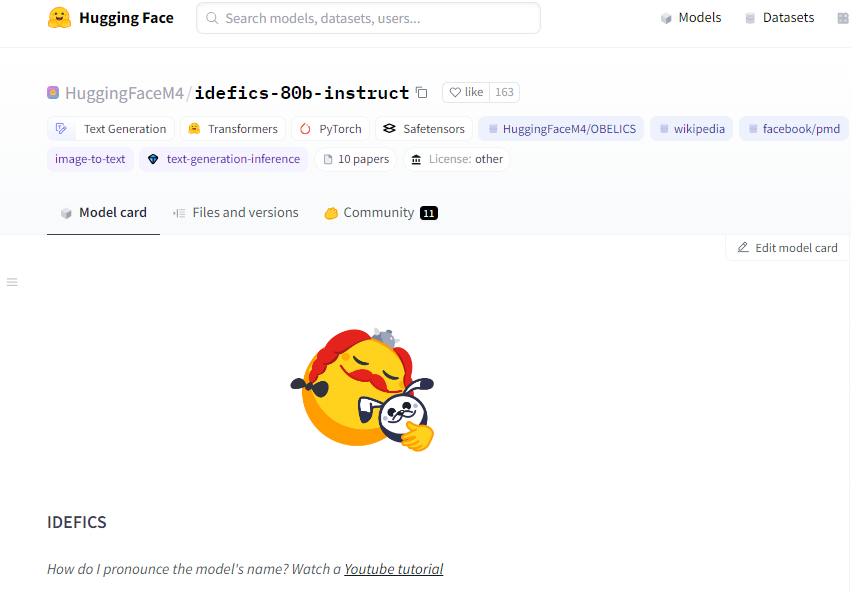Click the license bank building icon
Image resolution: width=851 pixels, height=592 pixels.
coord(416,160)
